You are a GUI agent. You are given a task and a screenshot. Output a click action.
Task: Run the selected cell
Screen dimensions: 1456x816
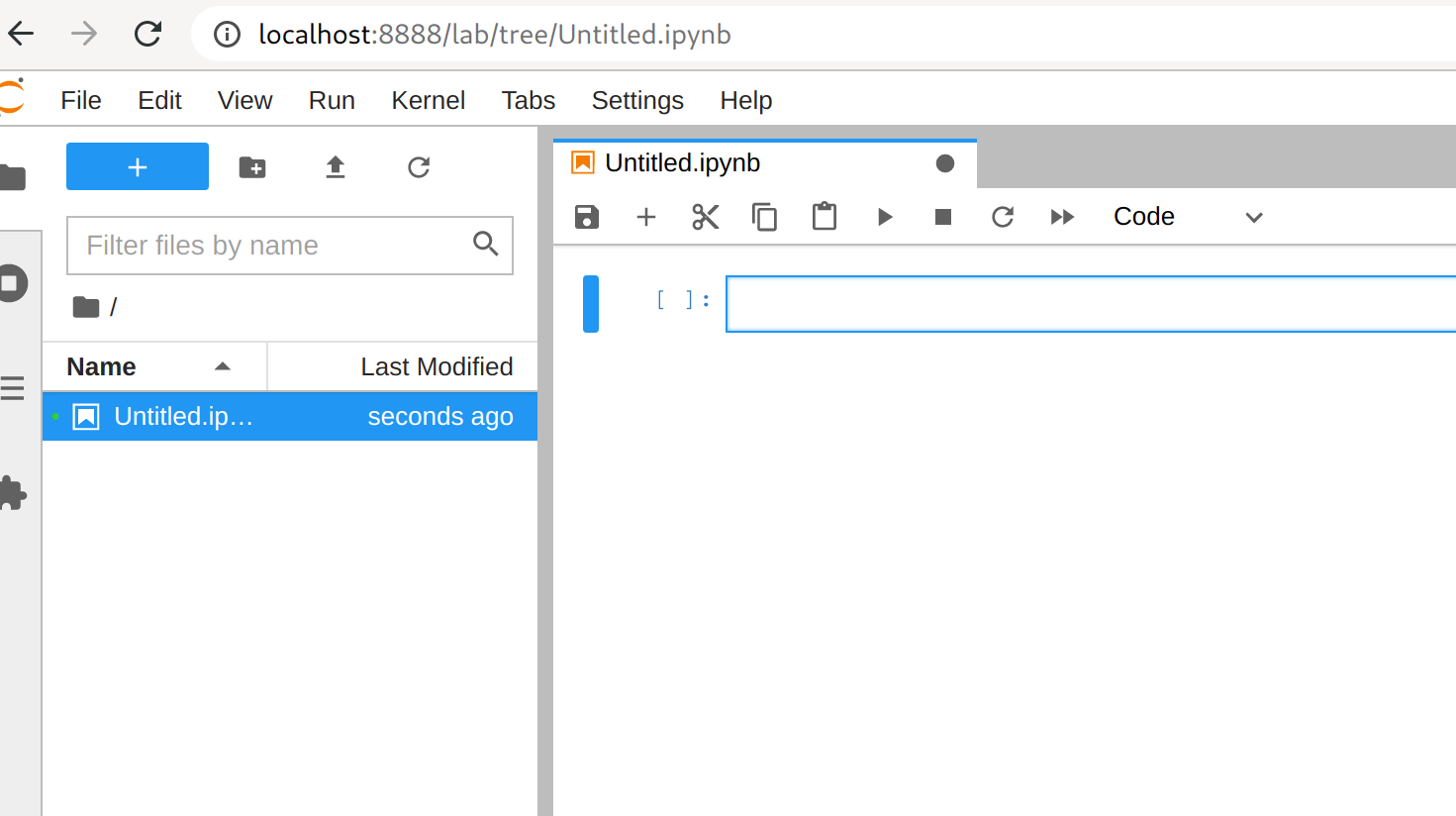coord(885,217)
